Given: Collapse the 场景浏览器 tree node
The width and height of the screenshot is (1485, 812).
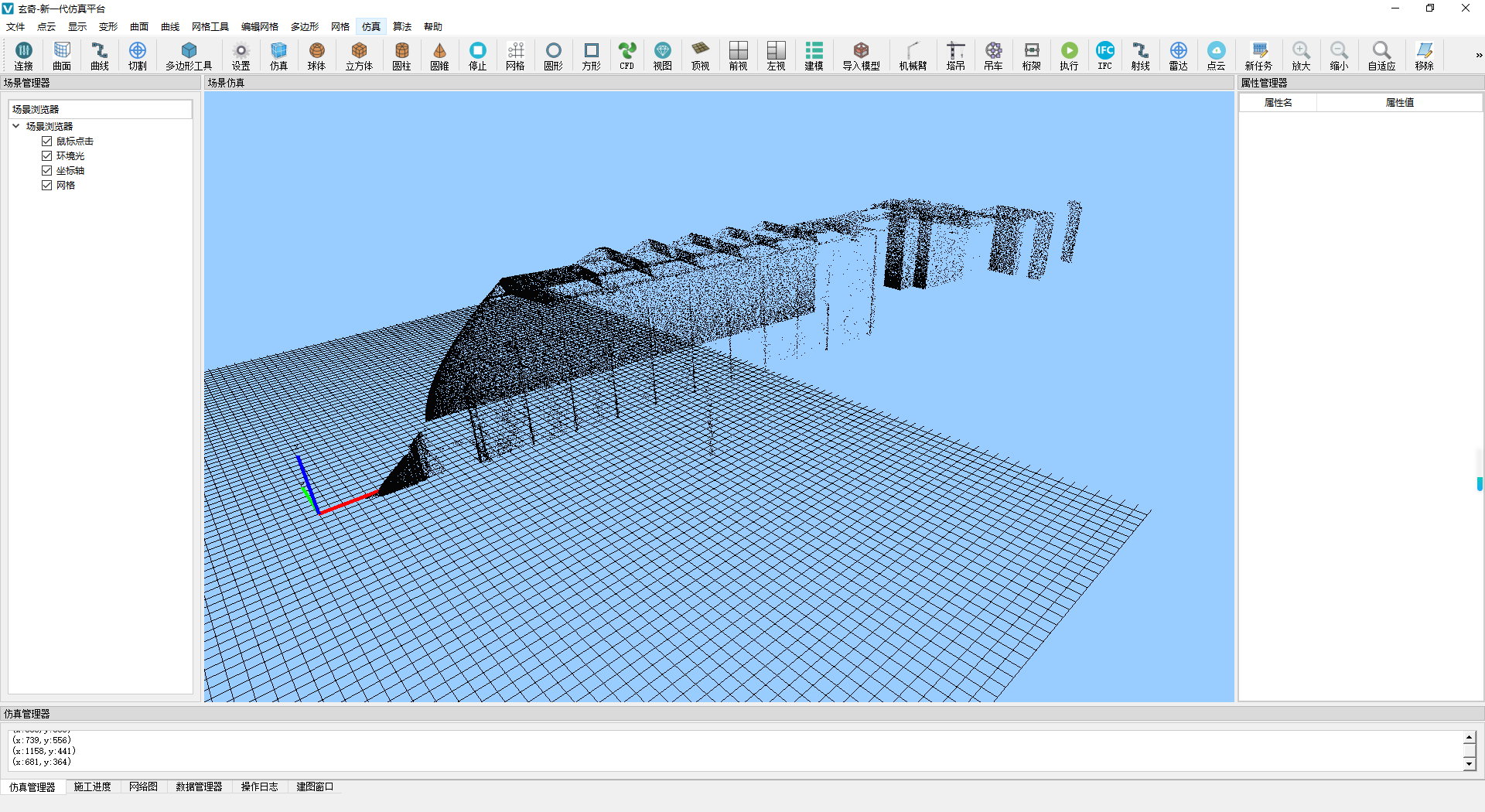Looking at the screenshot, I should 16,126.
